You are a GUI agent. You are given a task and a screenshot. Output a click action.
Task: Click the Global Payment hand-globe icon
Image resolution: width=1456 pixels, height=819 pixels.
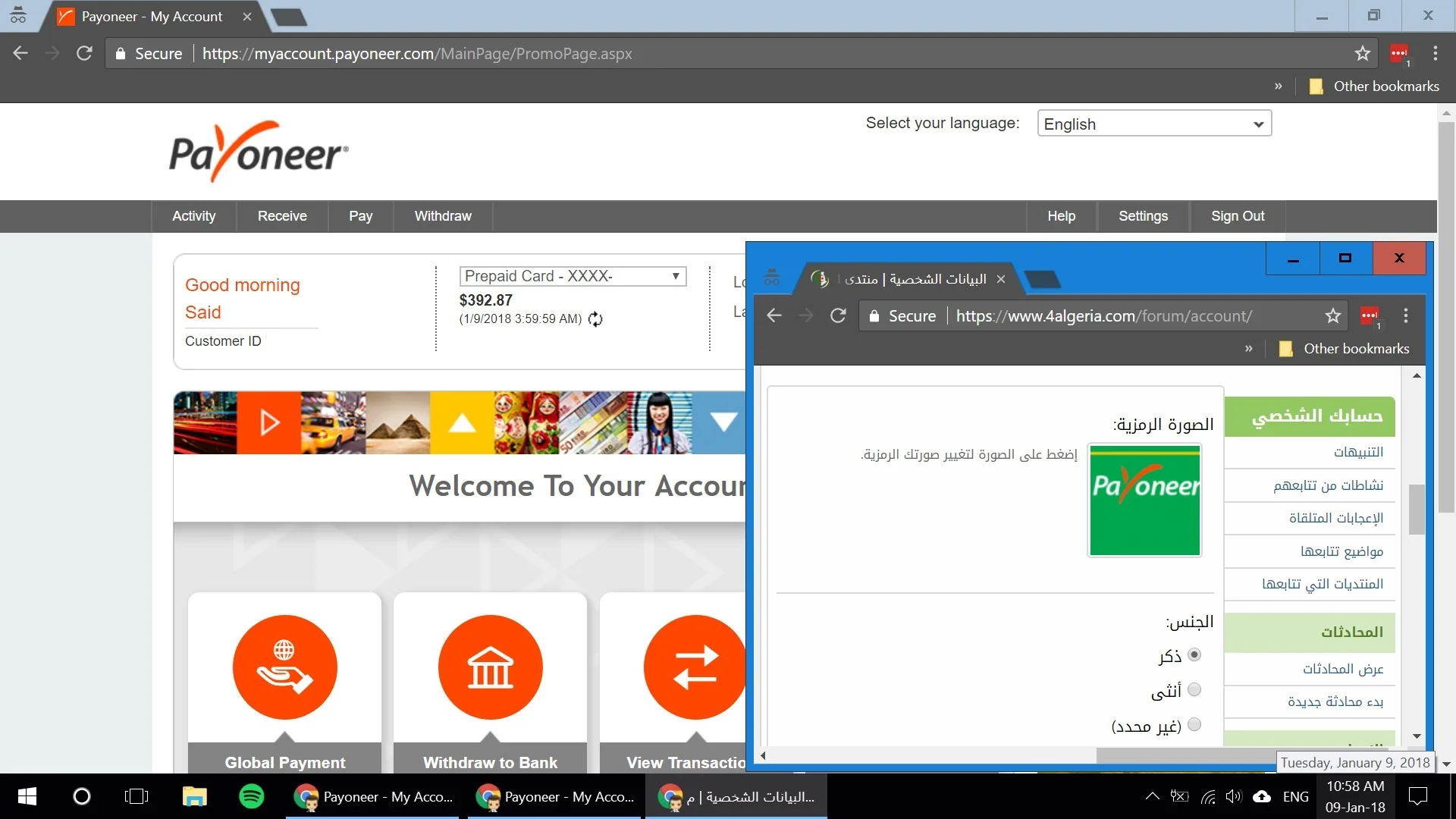pos(284,667)
